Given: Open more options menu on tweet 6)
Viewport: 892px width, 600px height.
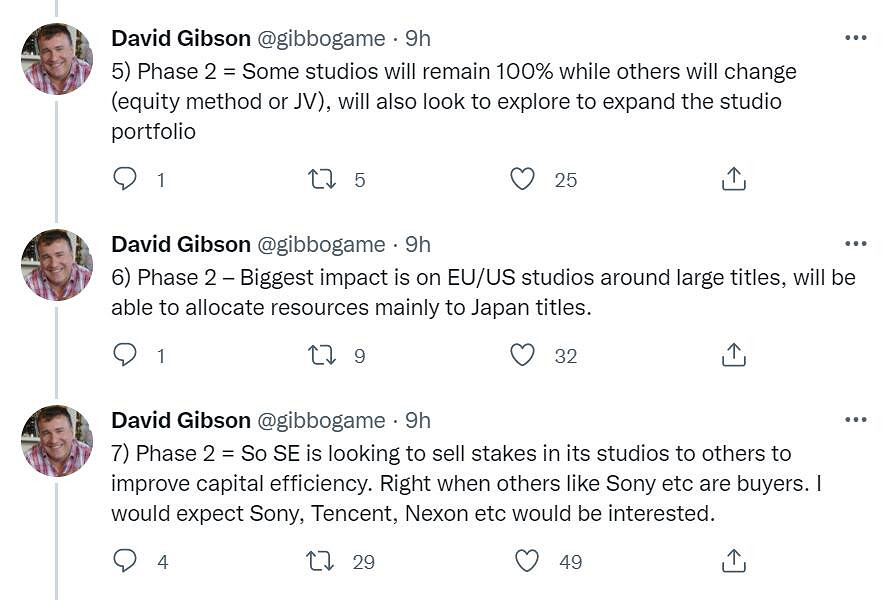Looking at the screenshot, I should 855,244.
